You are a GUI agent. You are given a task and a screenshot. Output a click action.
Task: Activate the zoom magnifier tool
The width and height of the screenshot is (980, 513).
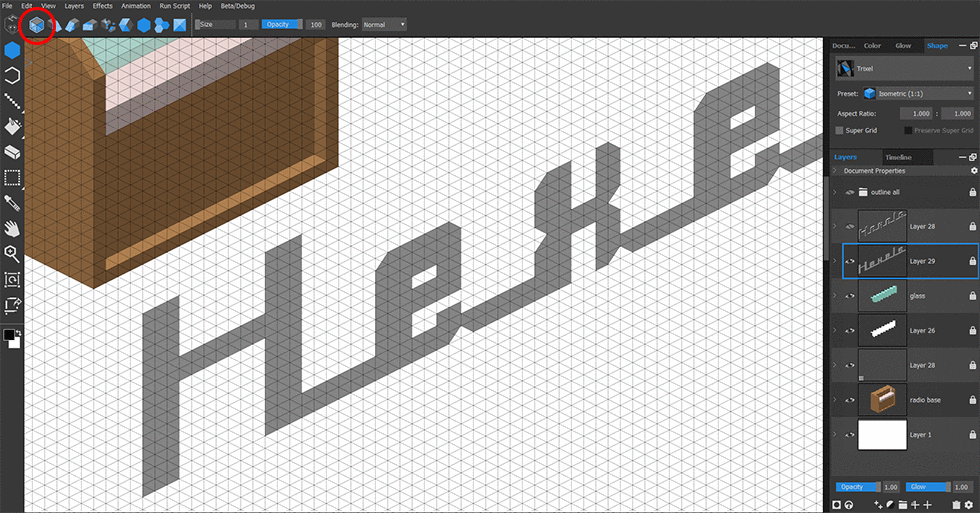point(12,253)
